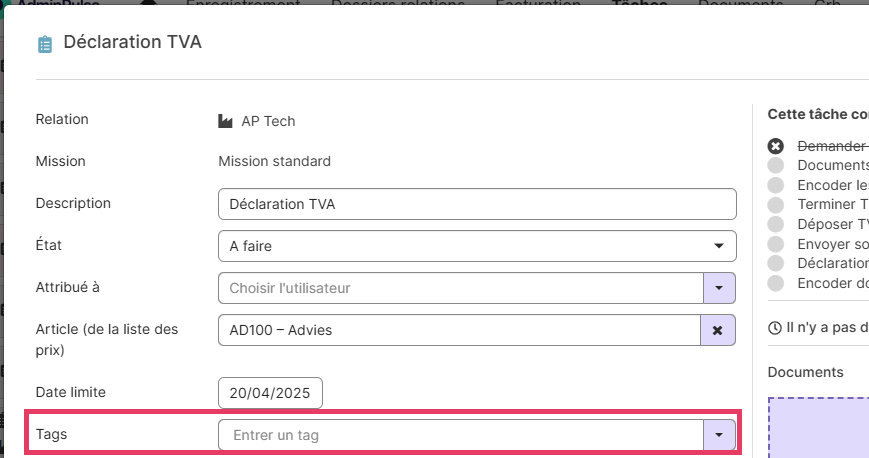
Task: Tick the 'Envoyer so' checklist circle
Action: 775,244
